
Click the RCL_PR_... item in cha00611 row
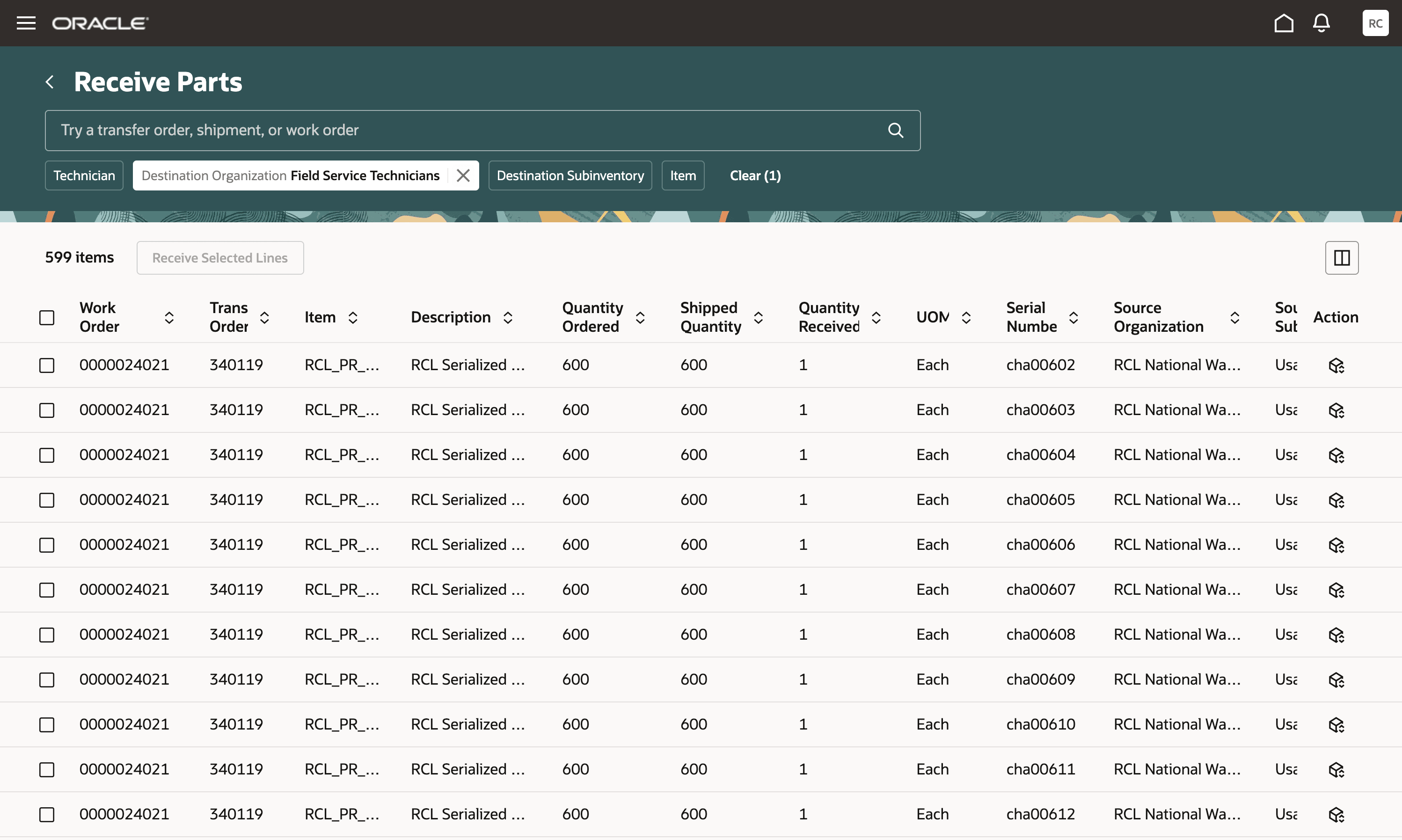[x=342, y=769]
